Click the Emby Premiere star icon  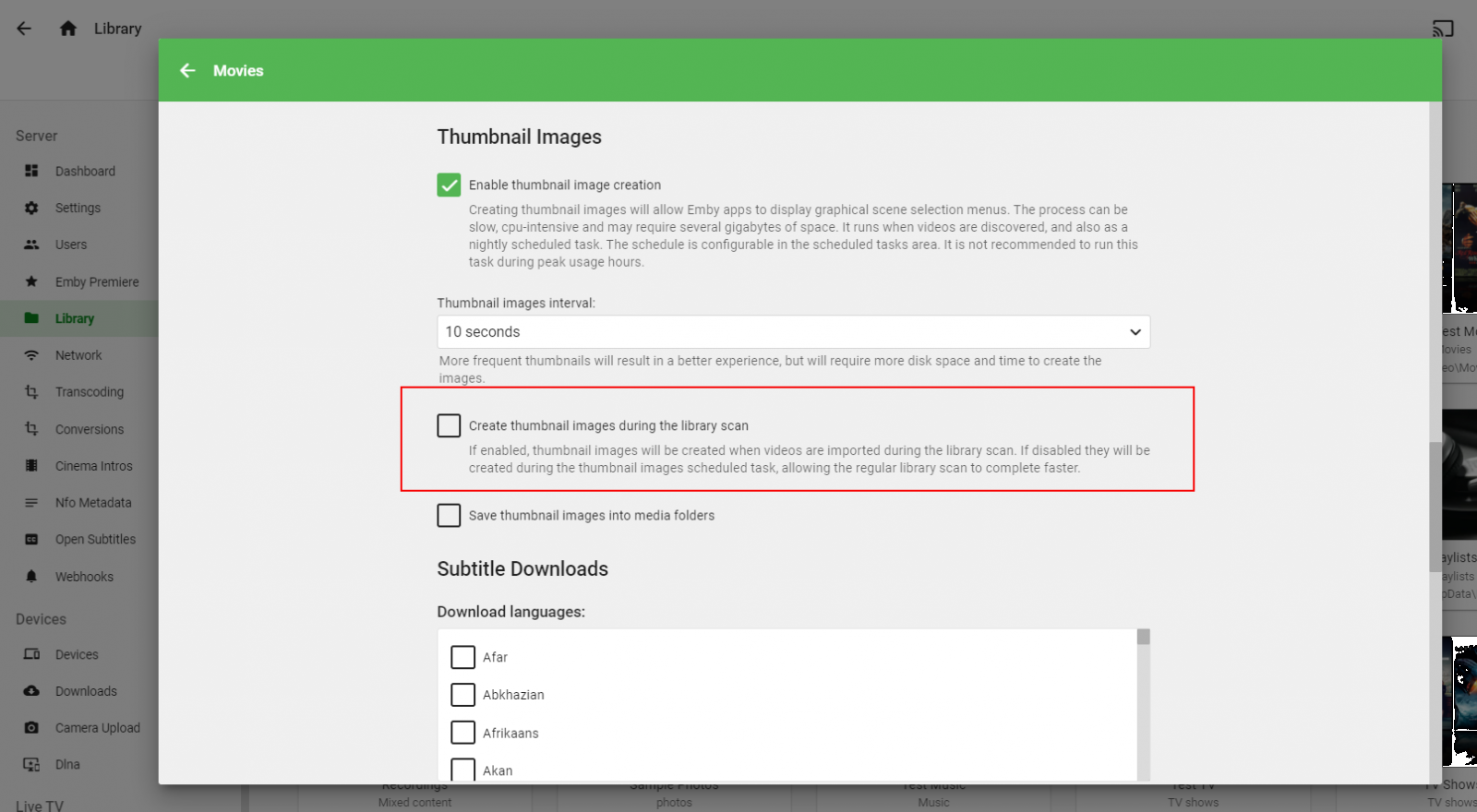(x=31, y=281)
